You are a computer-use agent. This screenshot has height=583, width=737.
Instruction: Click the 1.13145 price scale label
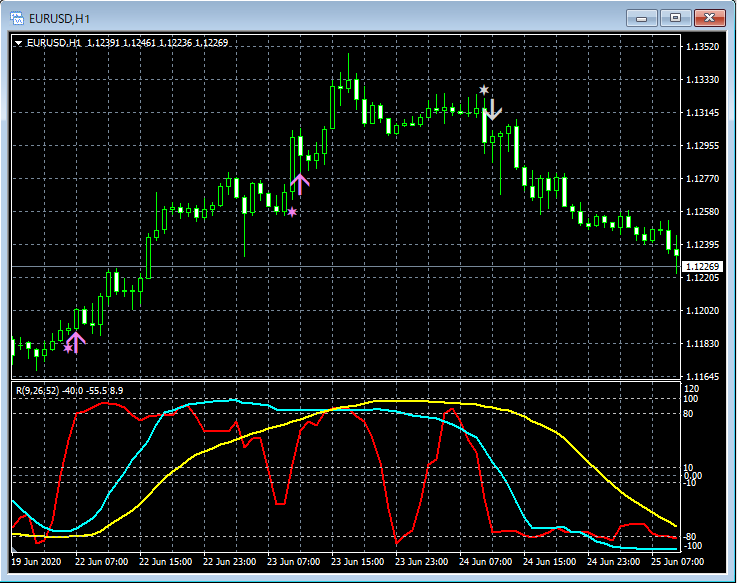[x=702, y=112]
